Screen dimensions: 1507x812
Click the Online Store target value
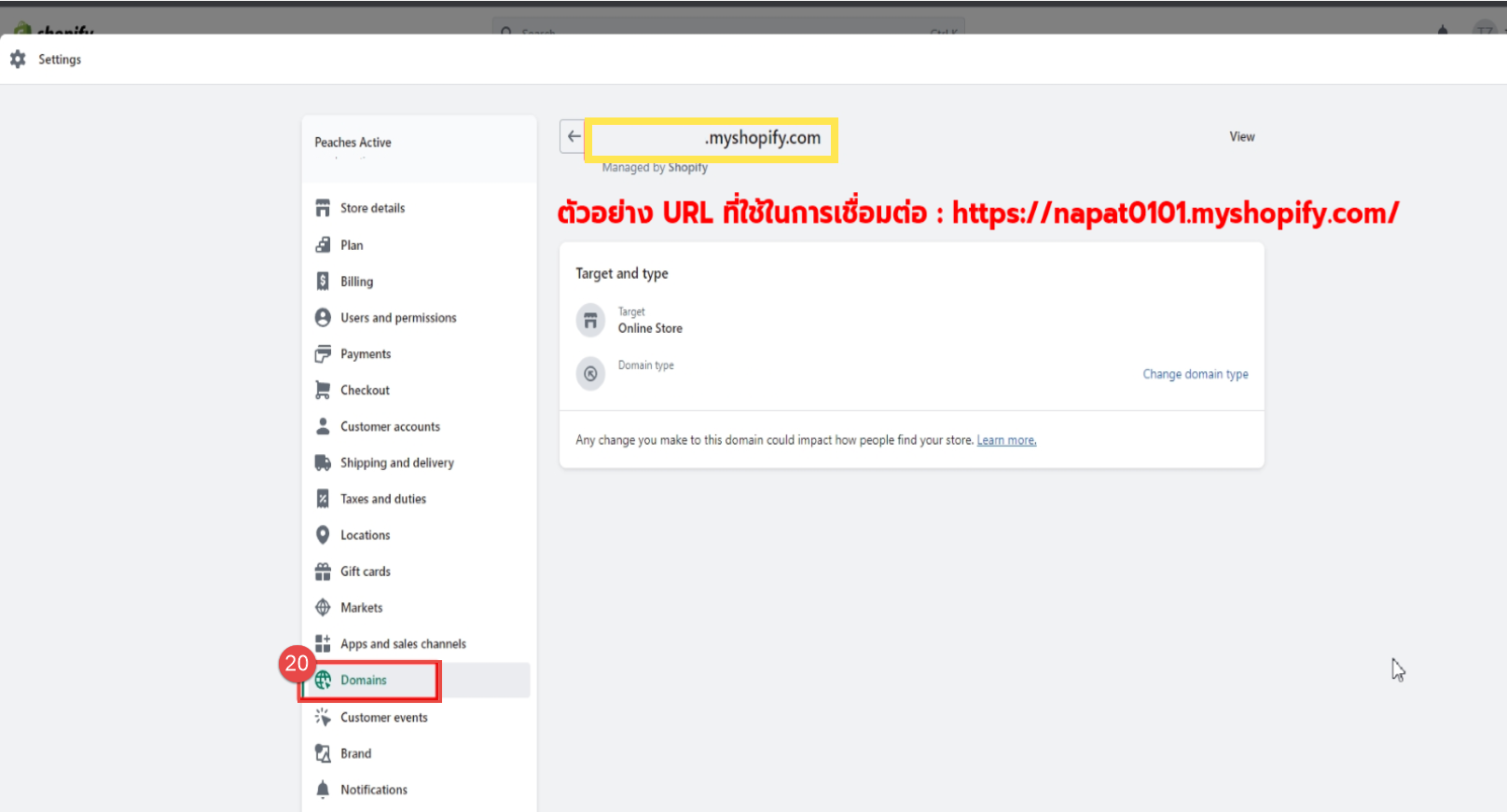click(650, 328)
